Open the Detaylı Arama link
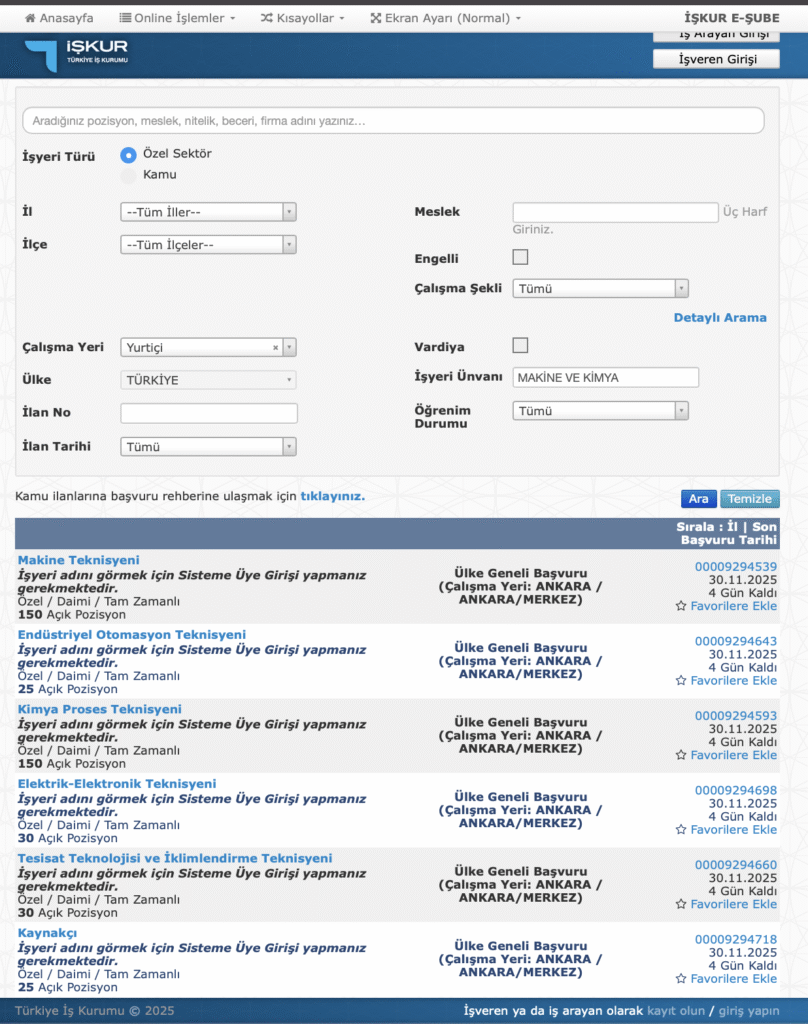The height and width of the screenshot is (1024, 808). click(719, 318)
